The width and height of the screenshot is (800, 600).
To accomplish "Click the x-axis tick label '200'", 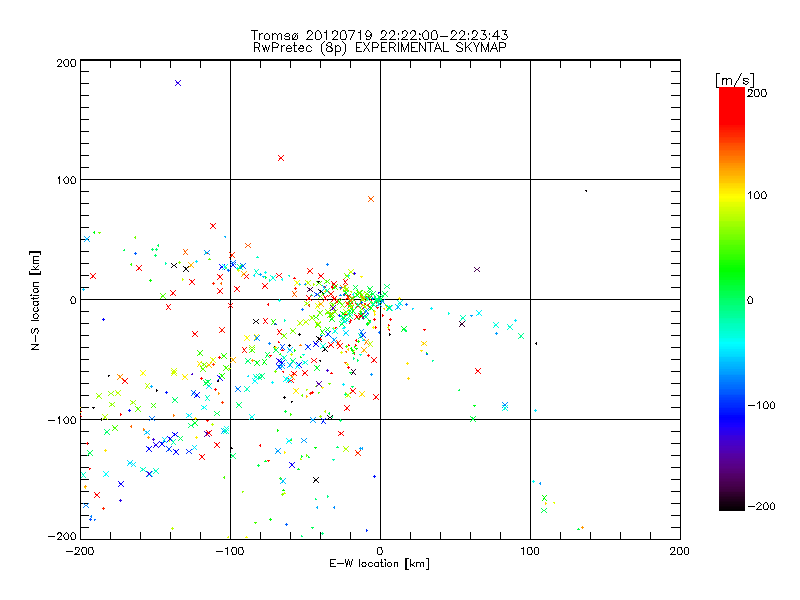I will pos(680,551).
